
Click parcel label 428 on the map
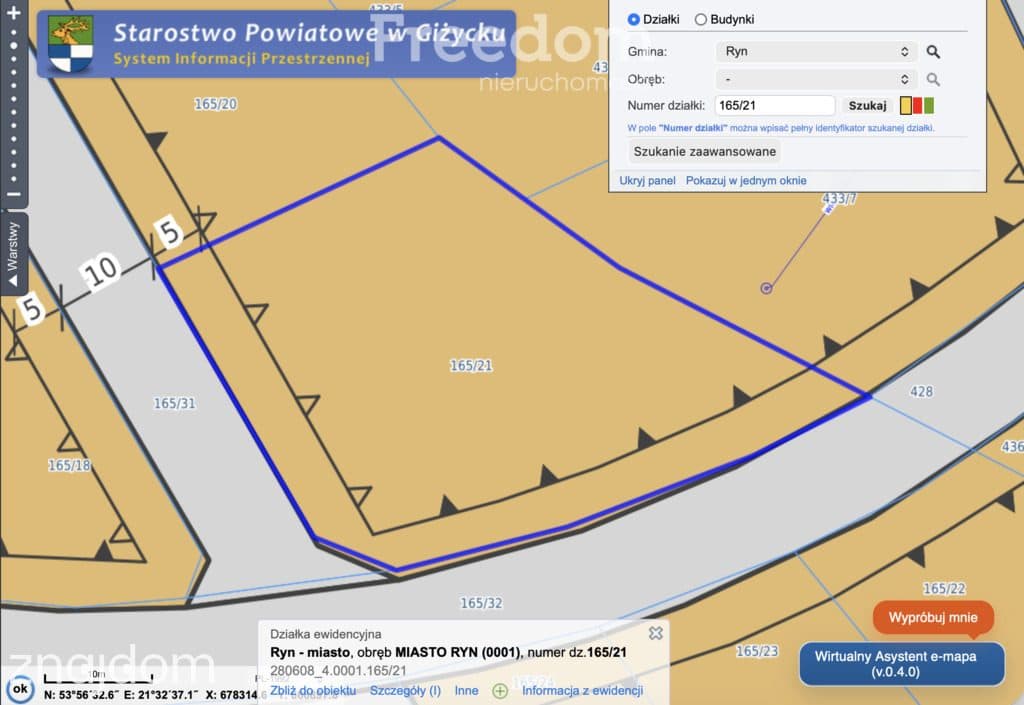pyautogui.click(x=921, y=392)
